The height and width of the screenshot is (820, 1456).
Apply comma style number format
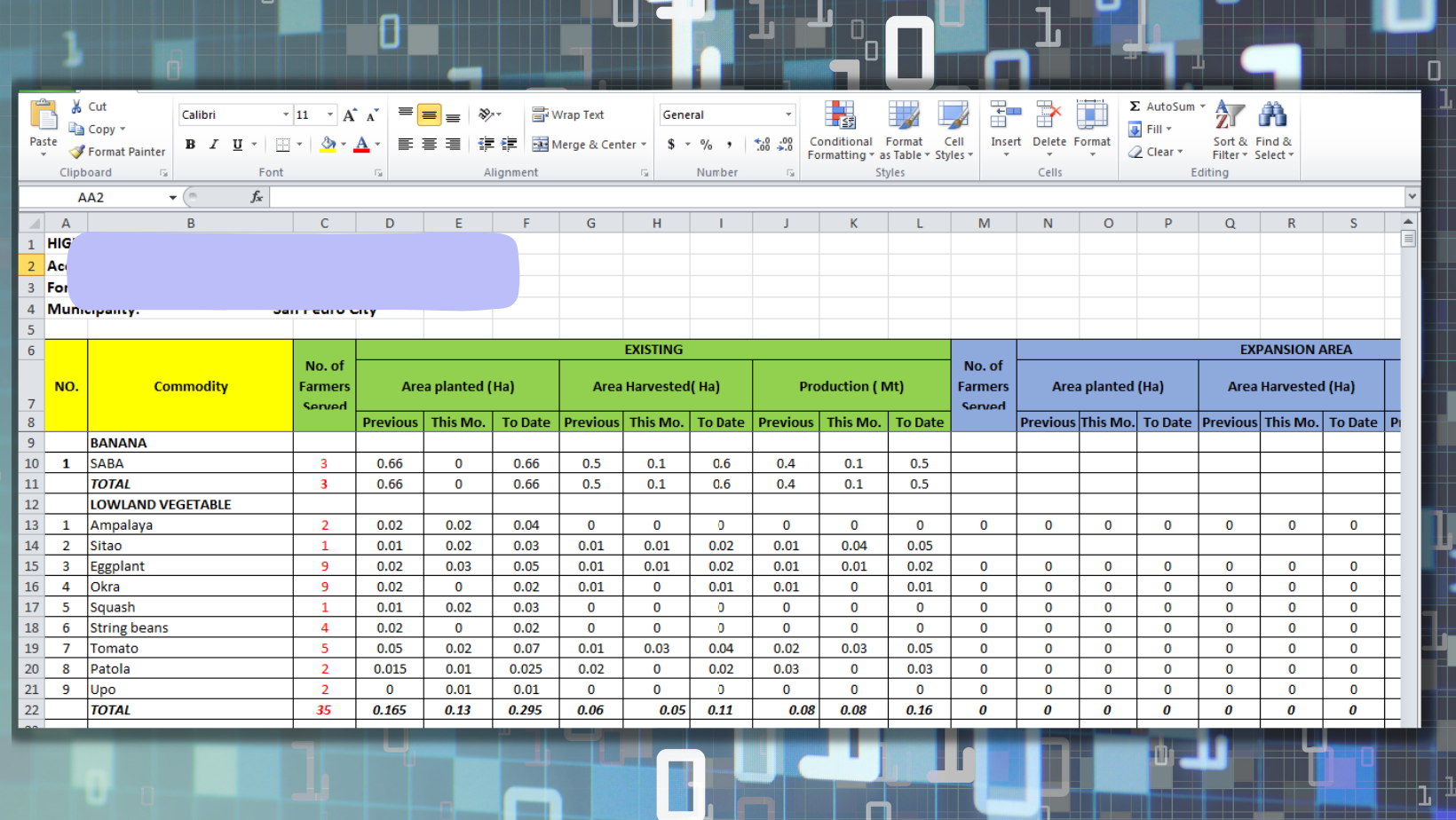click(x=729, y=145)
